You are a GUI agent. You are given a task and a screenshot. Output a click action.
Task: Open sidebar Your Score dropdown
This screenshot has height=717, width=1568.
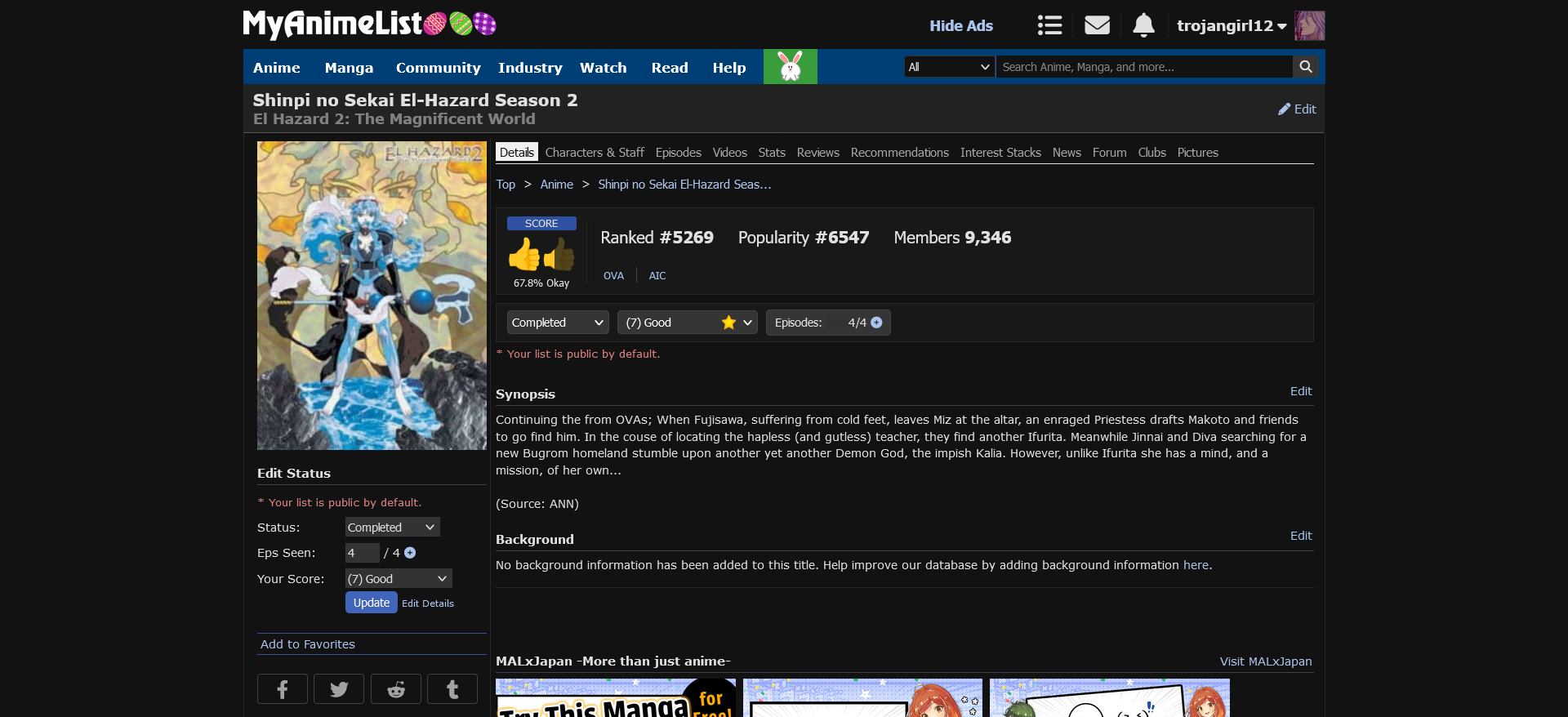click(x=399, y=579)
